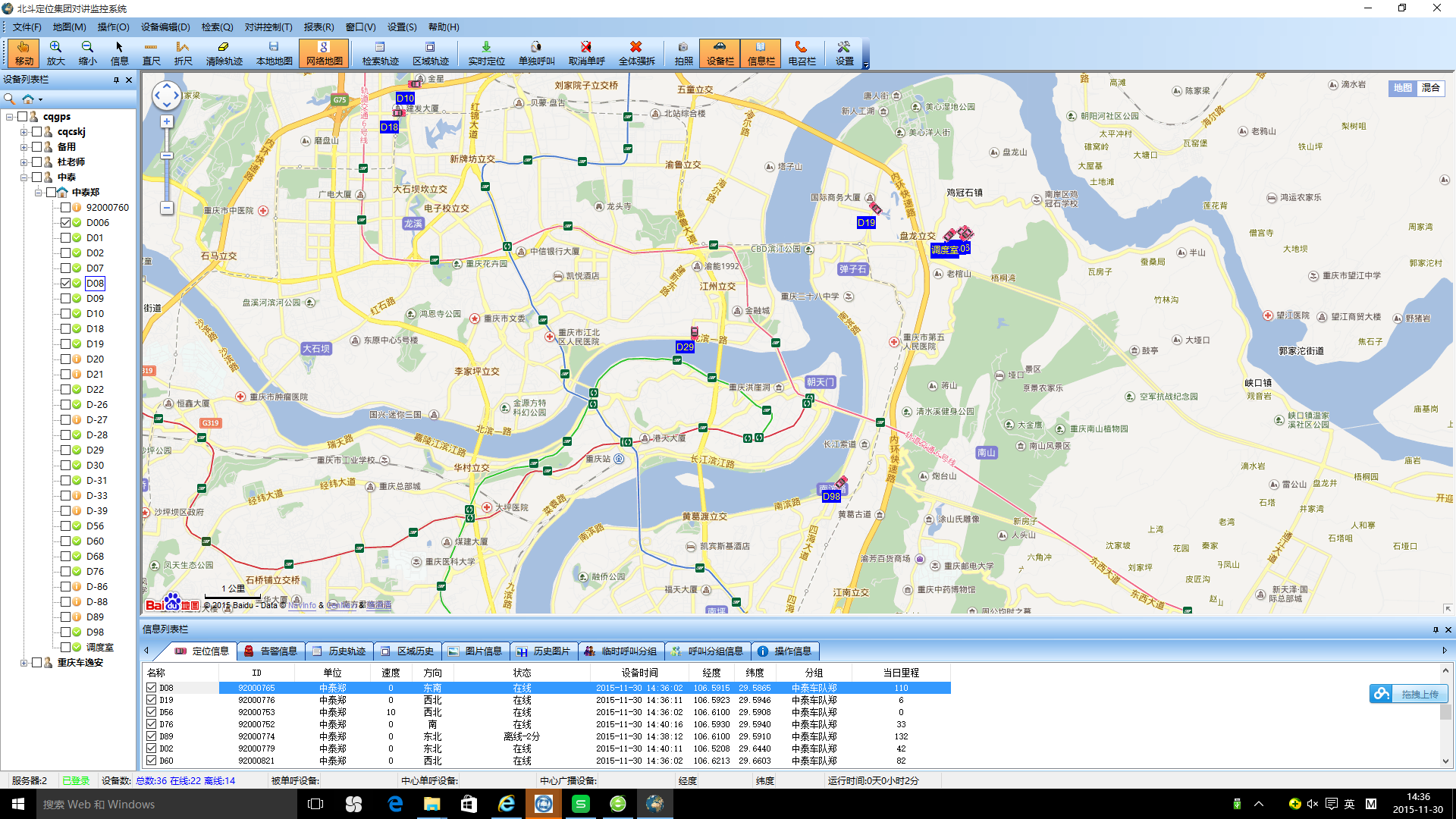Click the 单独呼叫 single call button
Image resolution: width=1456 pixels, height=819 pixels.
[536, 54]
